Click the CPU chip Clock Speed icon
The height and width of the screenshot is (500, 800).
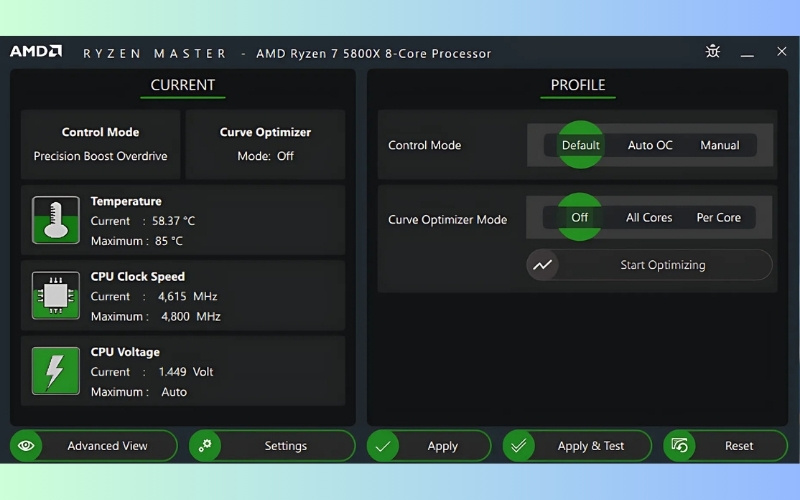55,296
